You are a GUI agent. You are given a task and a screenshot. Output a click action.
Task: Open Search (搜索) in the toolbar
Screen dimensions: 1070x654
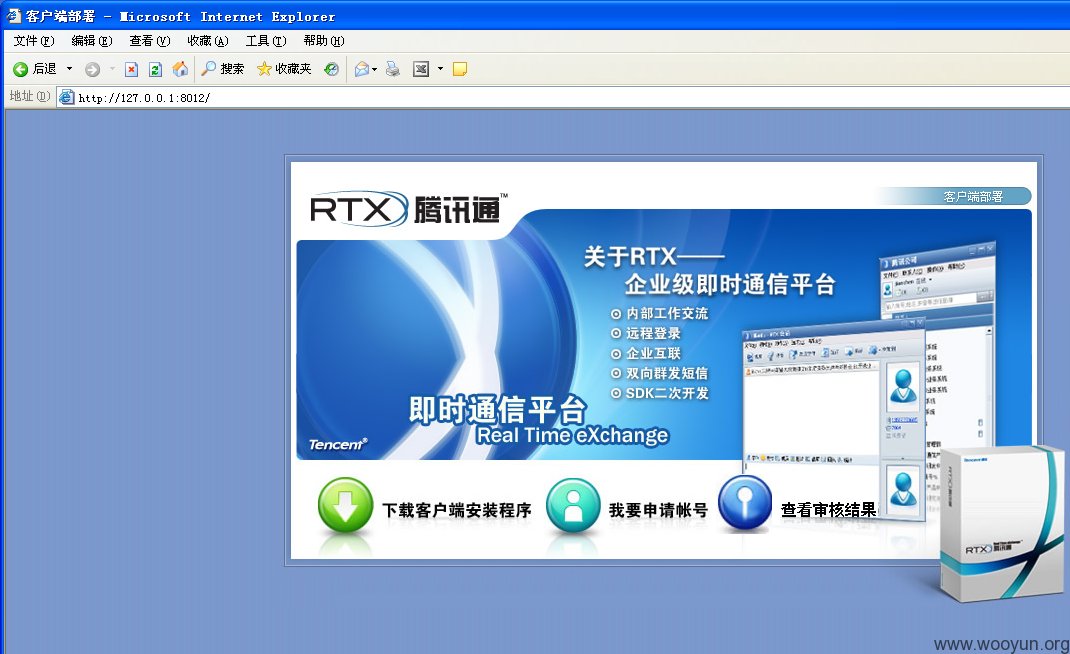pos(222,69)
